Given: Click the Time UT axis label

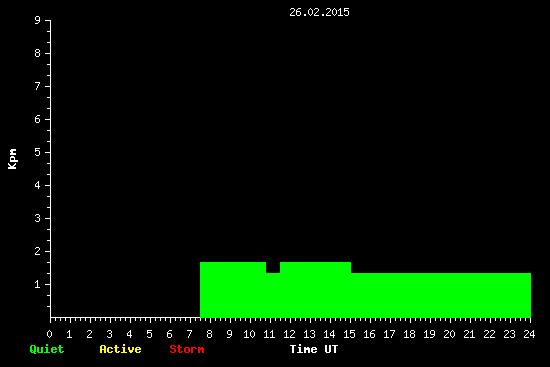Looking at the screenshot, I should click(x=314, y=349).
